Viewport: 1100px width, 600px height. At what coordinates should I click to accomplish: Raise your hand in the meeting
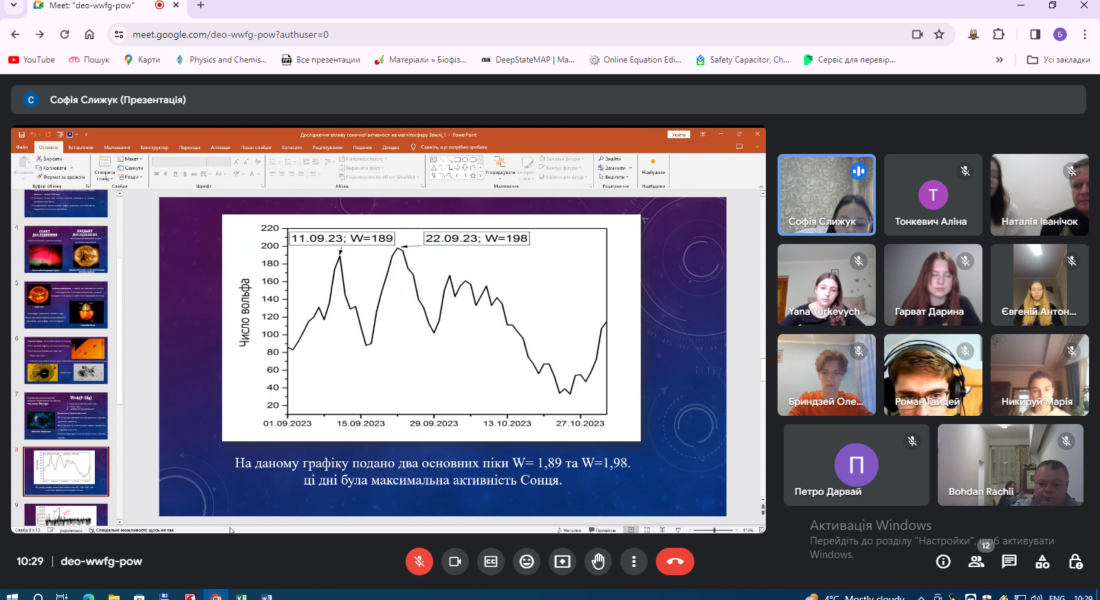(599, 561)
